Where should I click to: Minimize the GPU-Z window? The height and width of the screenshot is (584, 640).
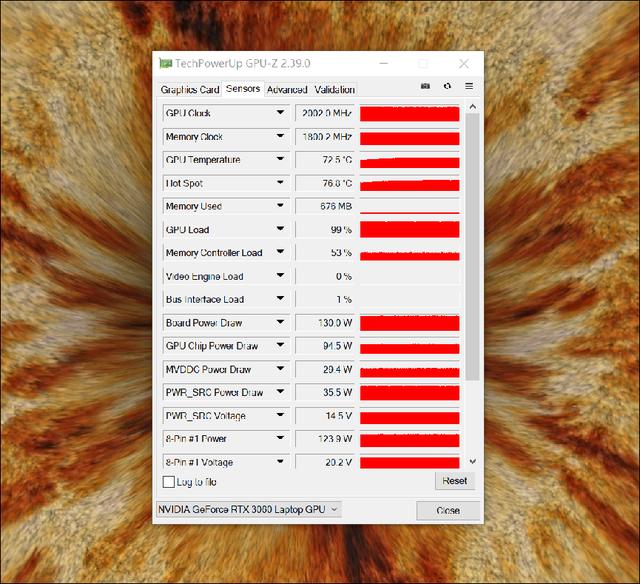tap(383, 64)
